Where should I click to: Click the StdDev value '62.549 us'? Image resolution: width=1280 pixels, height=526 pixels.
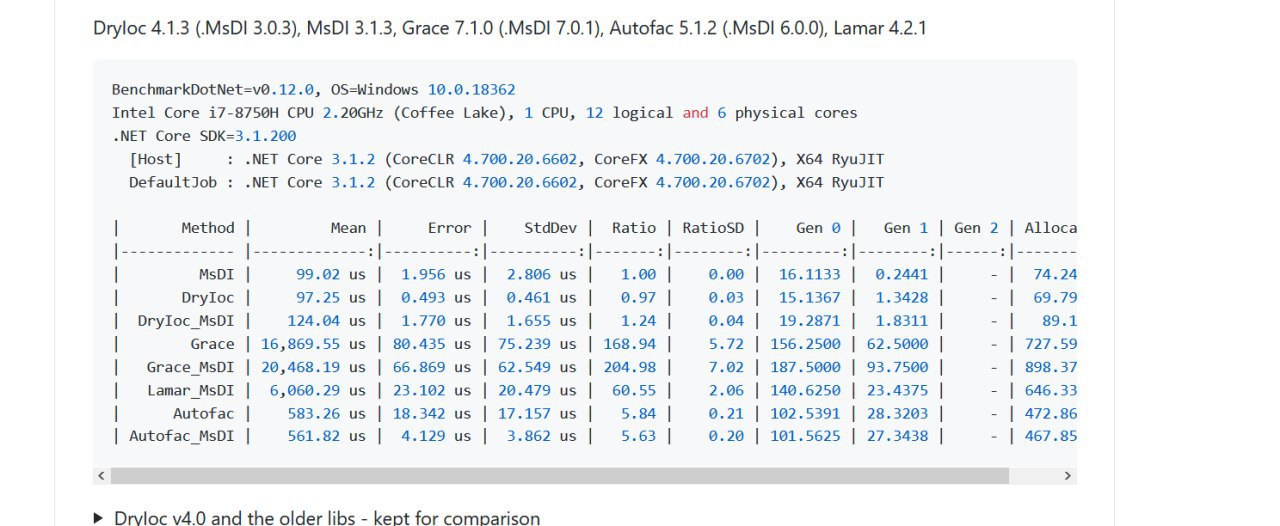point(537,367)
